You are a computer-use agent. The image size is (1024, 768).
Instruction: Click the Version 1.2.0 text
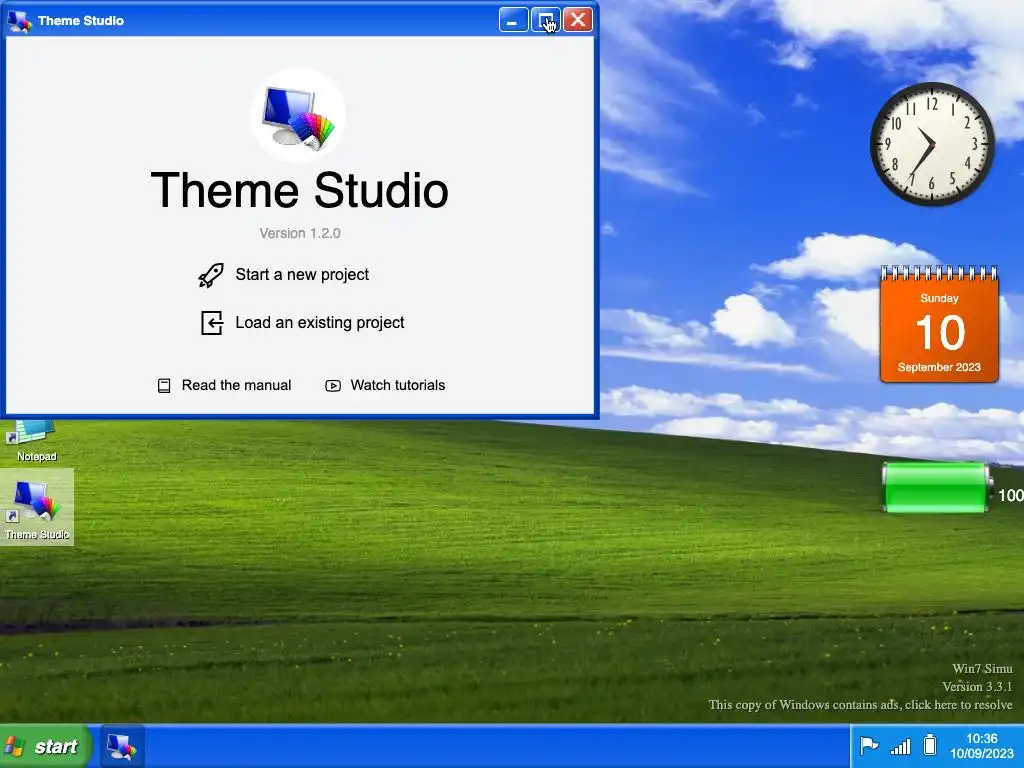300,233
